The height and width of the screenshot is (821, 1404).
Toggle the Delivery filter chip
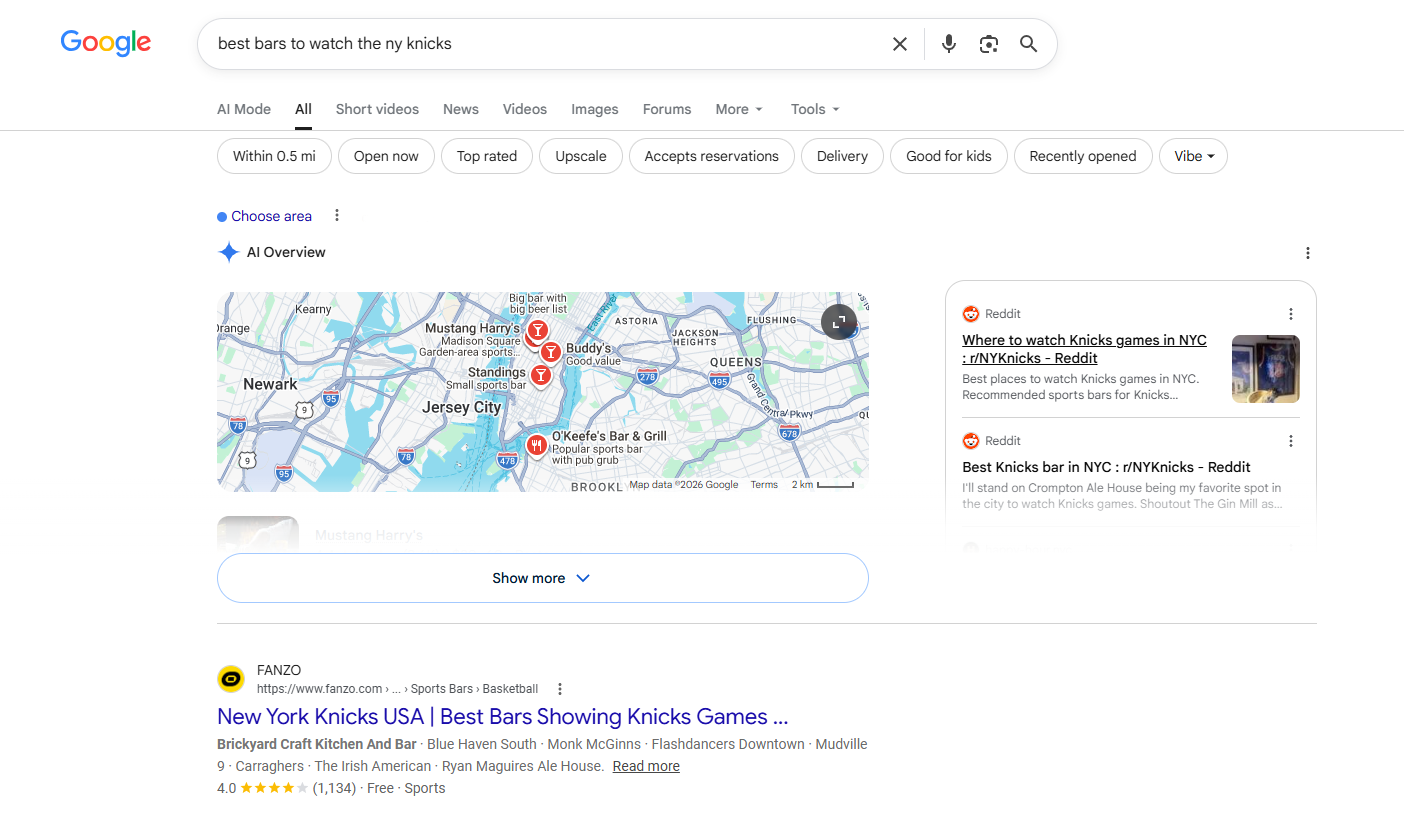click(x=842, y=156)
